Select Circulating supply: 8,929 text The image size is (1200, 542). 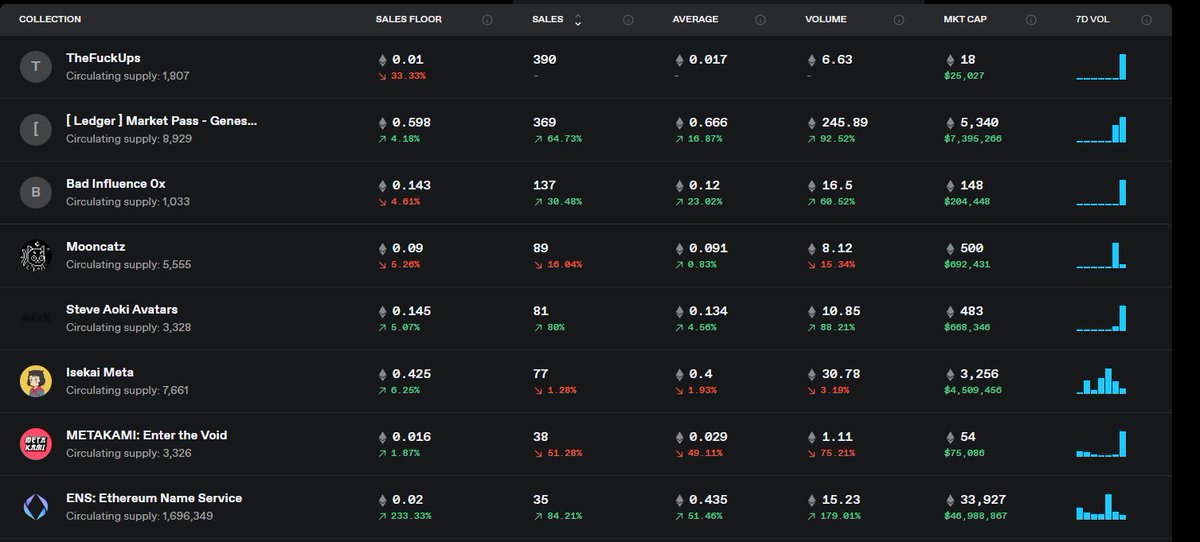tap(129, 139)
